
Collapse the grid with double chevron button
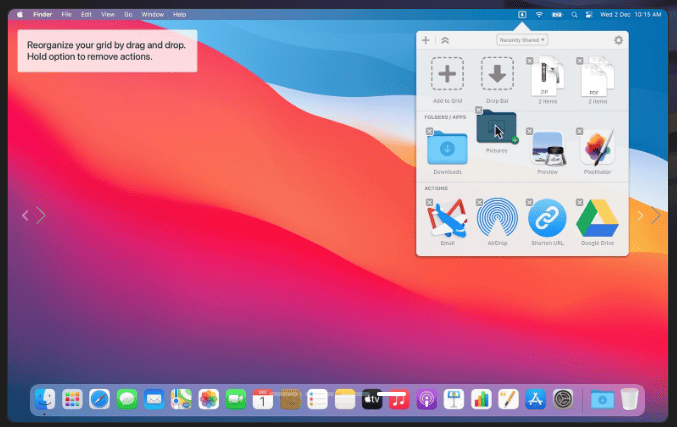445,40
